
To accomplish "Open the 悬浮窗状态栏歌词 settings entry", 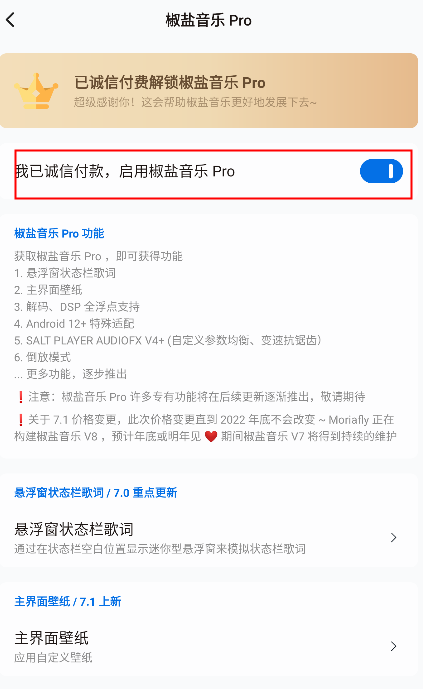I will 209,538.
